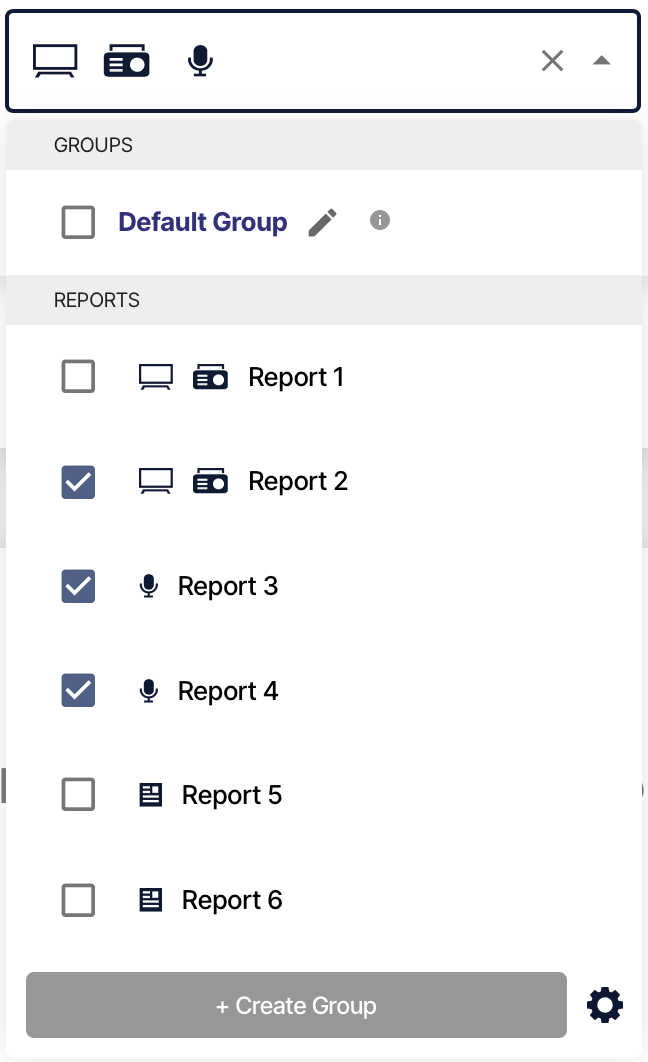The image size is (648, 1062).
Task: Click the radio icon beside Report 1
Action: [x=211, y=377]
